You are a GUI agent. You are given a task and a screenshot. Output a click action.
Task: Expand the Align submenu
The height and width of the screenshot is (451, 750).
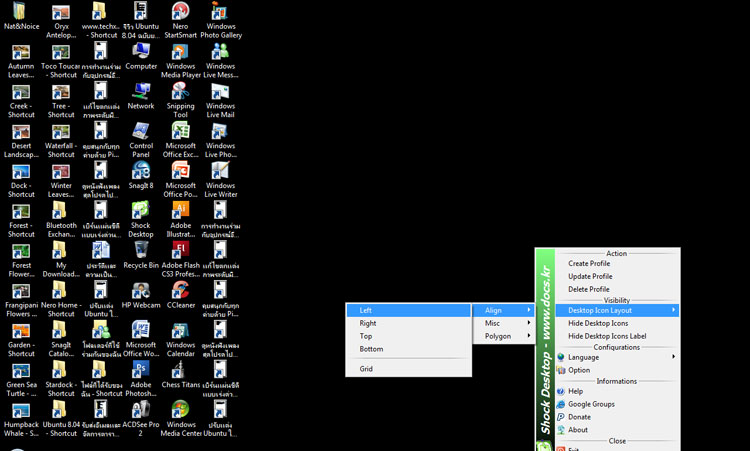pos(503,310)
